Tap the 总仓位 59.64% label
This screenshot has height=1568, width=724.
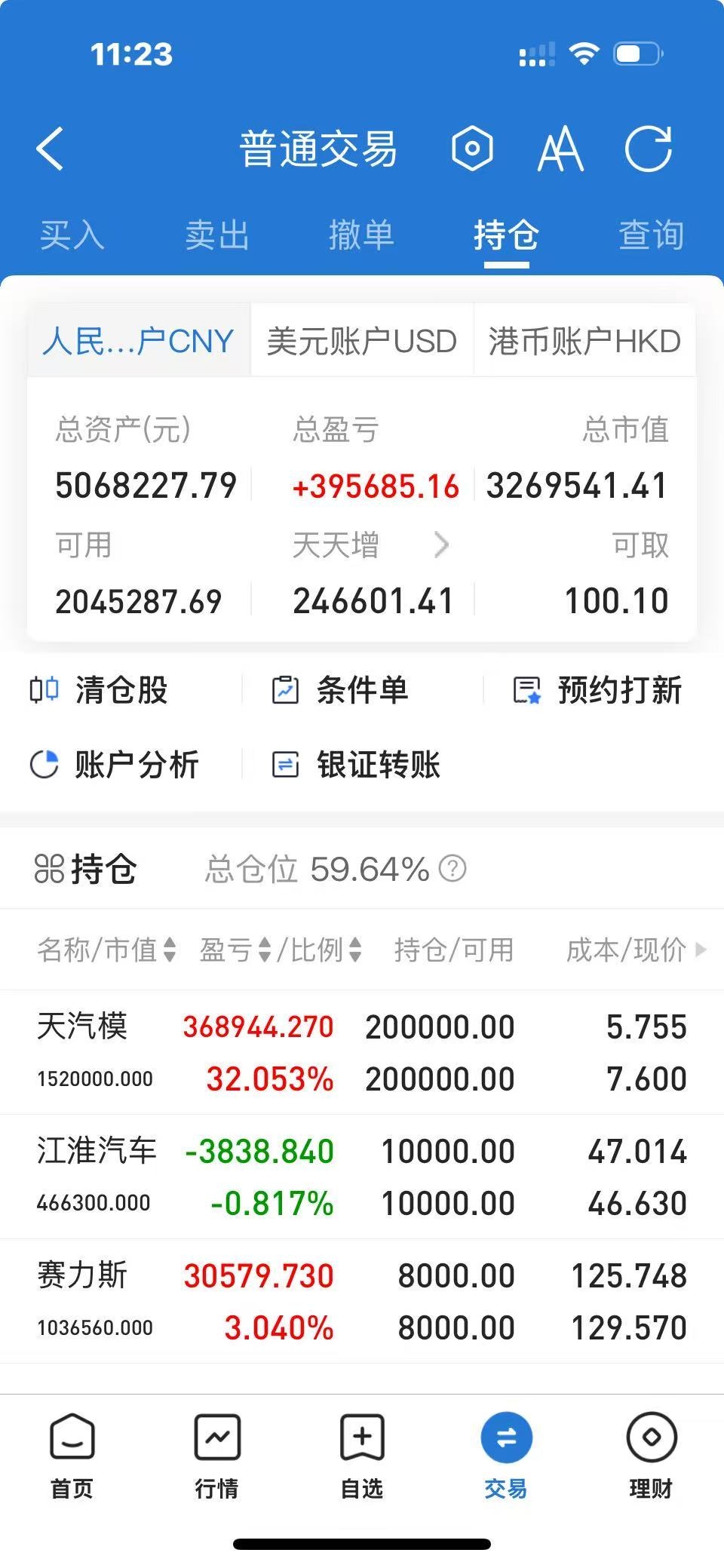tap(317, 869)
